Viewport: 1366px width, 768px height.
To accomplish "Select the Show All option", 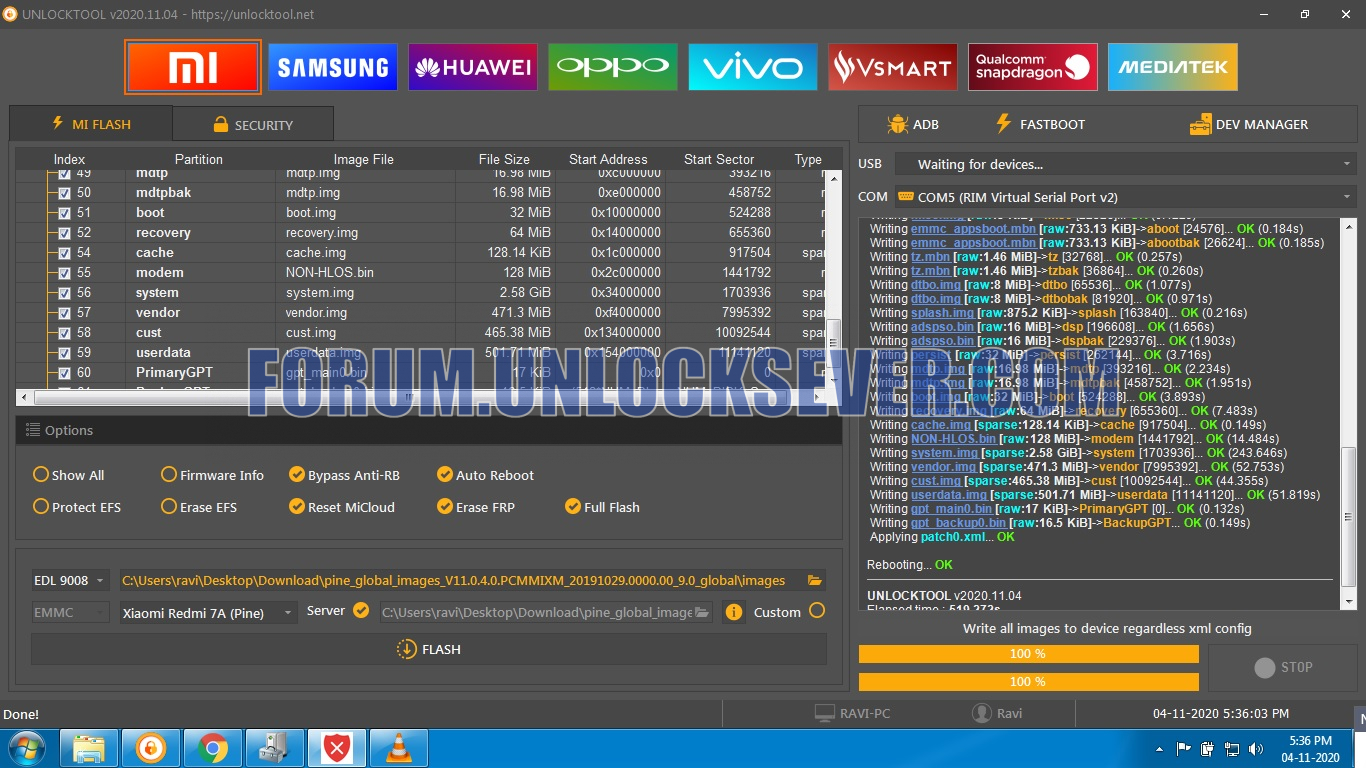I will click(x=68, y=475).
